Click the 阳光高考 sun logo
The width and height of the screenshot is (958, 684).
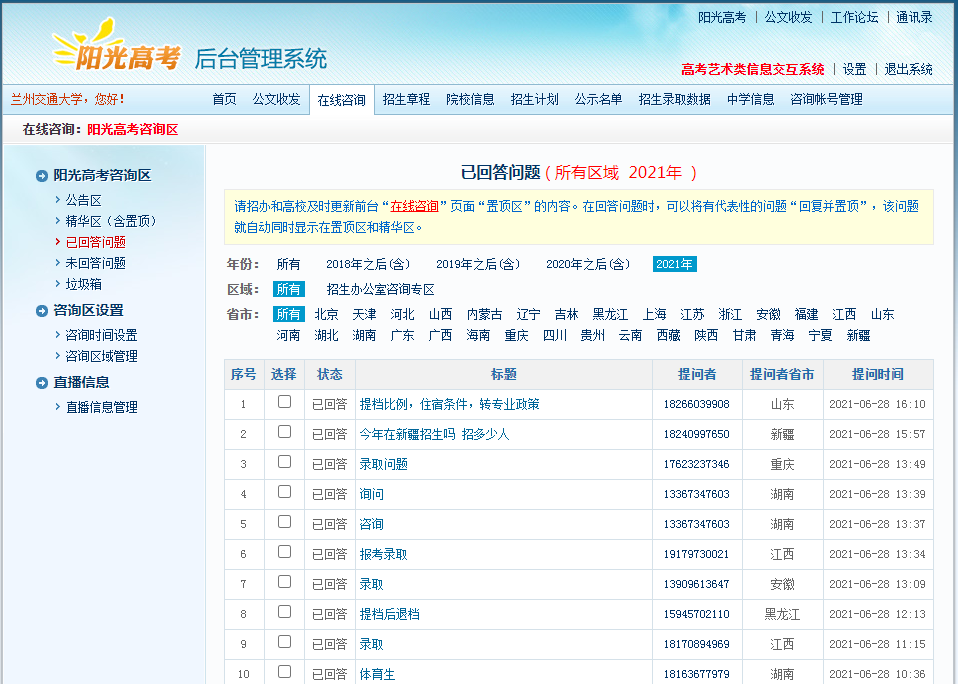tap(115, 50)
